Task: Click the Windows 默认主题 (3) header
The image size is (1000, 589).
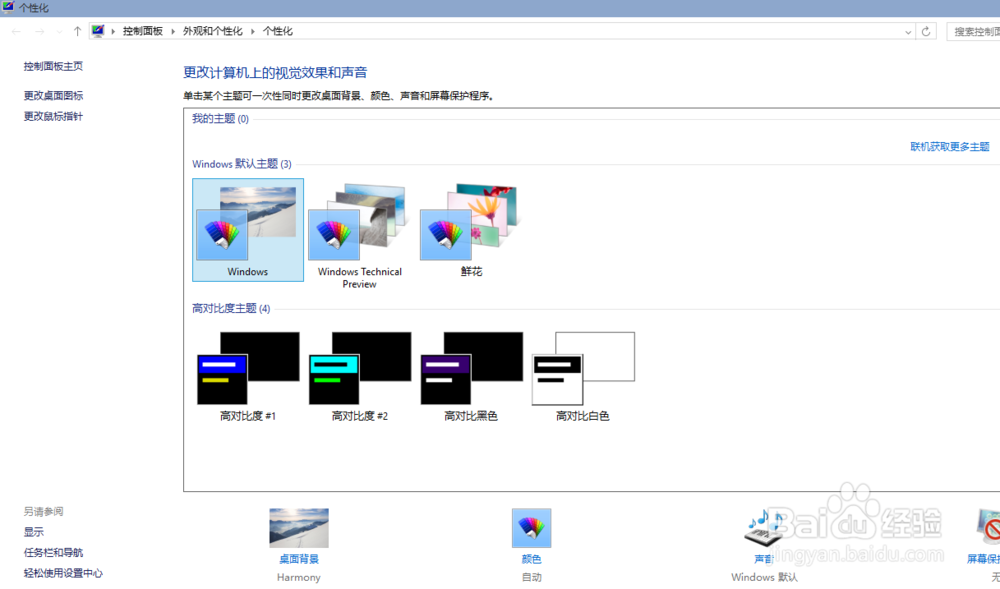Action: pyautogui.click(x=242, y=164)
